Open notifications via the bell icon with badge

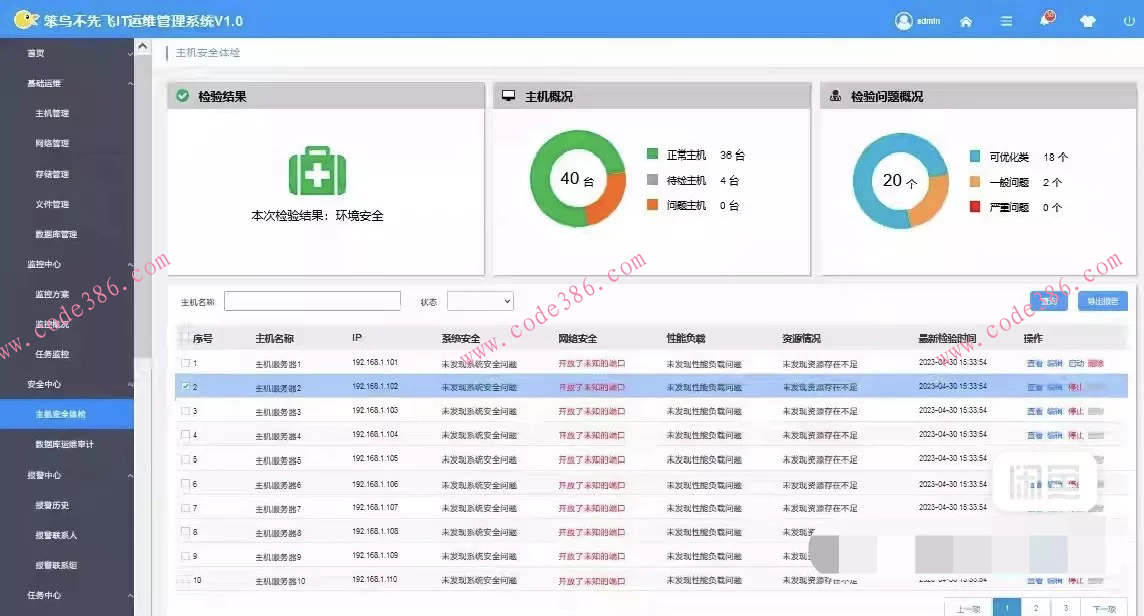pos(1046,20)
